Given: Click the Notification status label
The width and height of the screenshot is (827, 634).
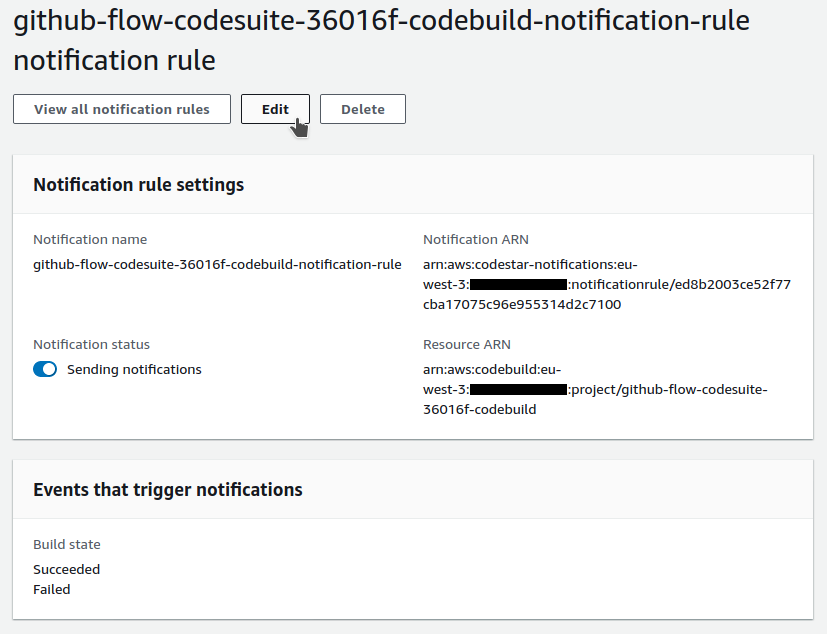Looking at the screenshot, I should [92, 344].
